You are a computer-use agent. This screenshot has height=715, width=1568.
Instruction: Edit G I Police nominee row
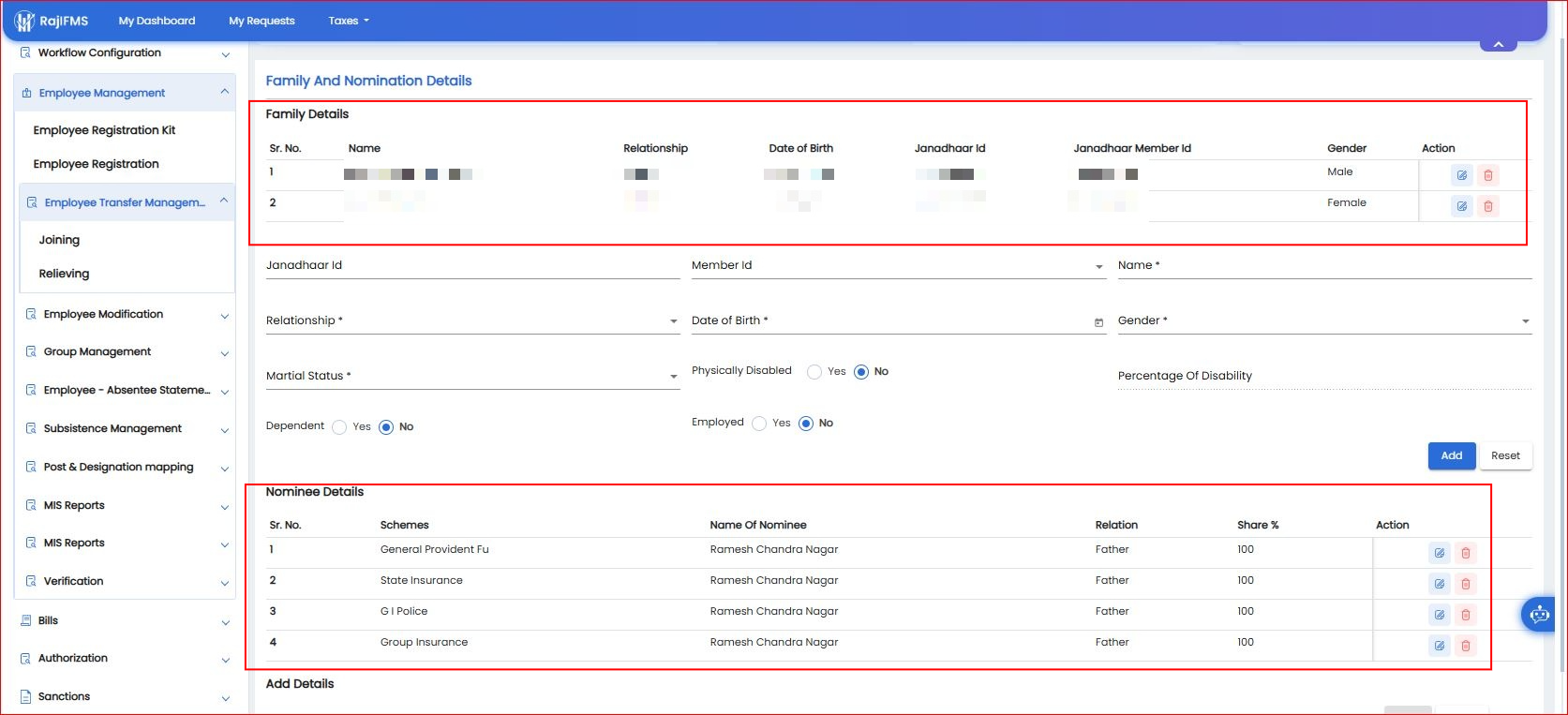click(1439, 615)
